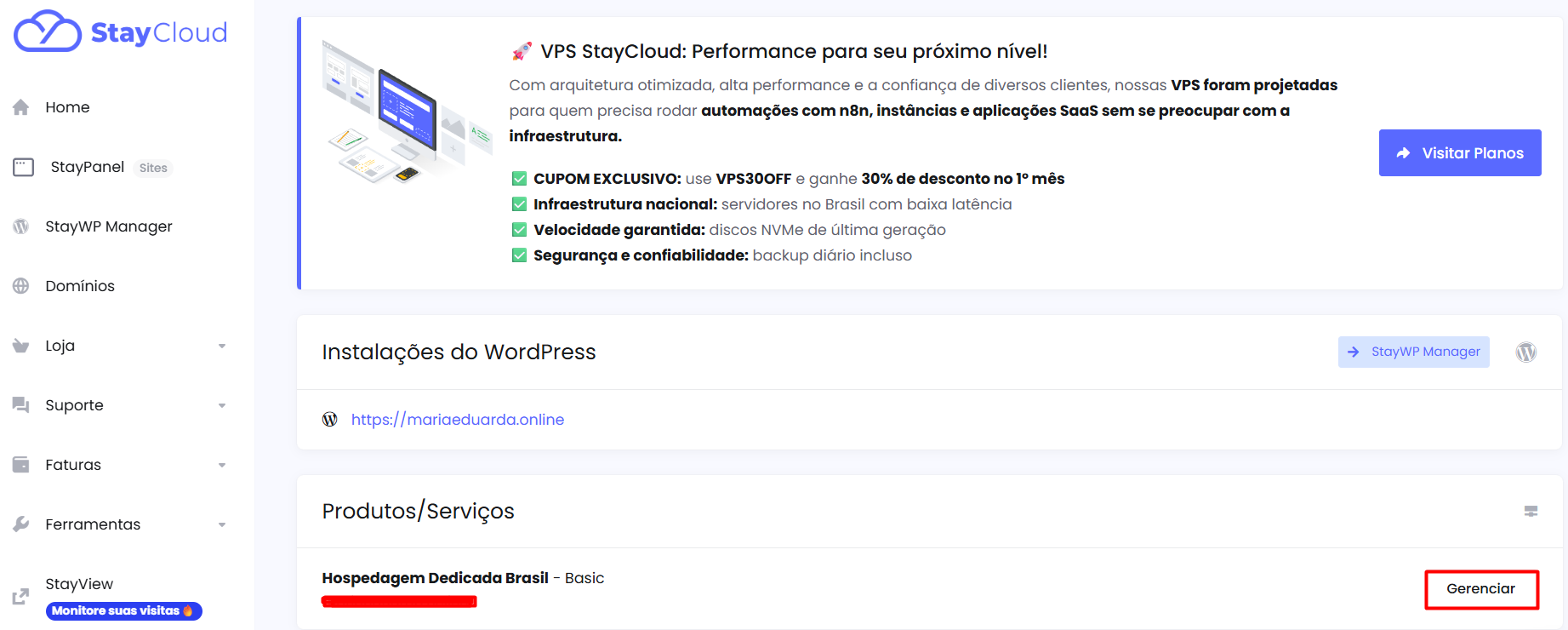The image size is (1568, 630).
Task: Click the StayWP Manager WordPress sidebar icon
Action: [x=21, y=226]
